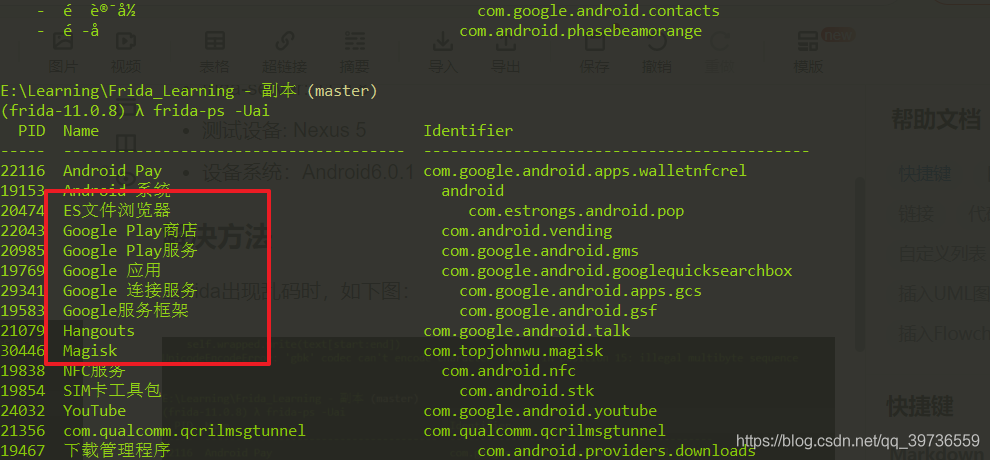990x460 pixels.
Task: Click the 'Google 应用' process name
Action: (112, 271)
